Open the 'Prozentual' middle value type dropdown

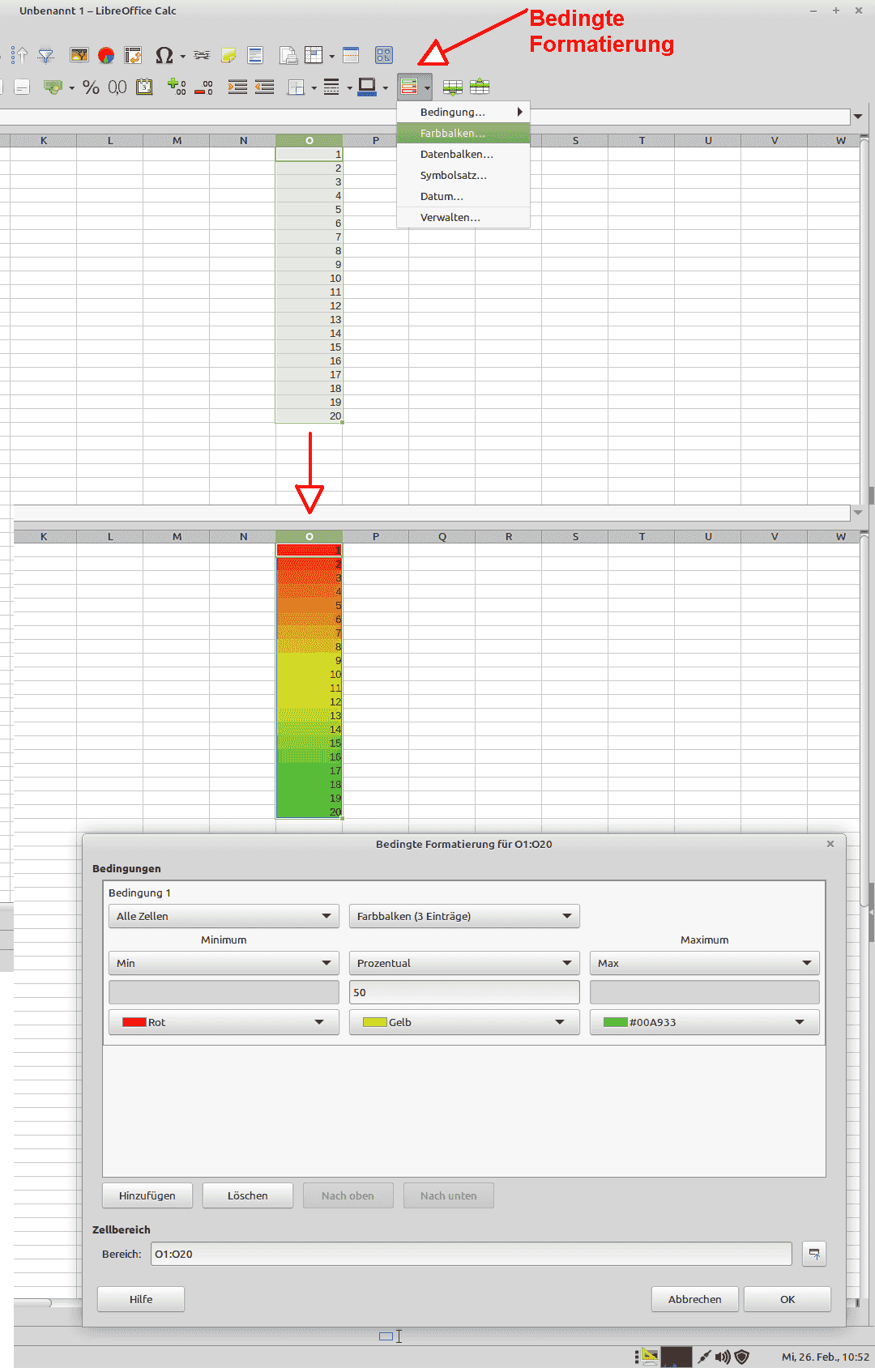click(464, 963)
